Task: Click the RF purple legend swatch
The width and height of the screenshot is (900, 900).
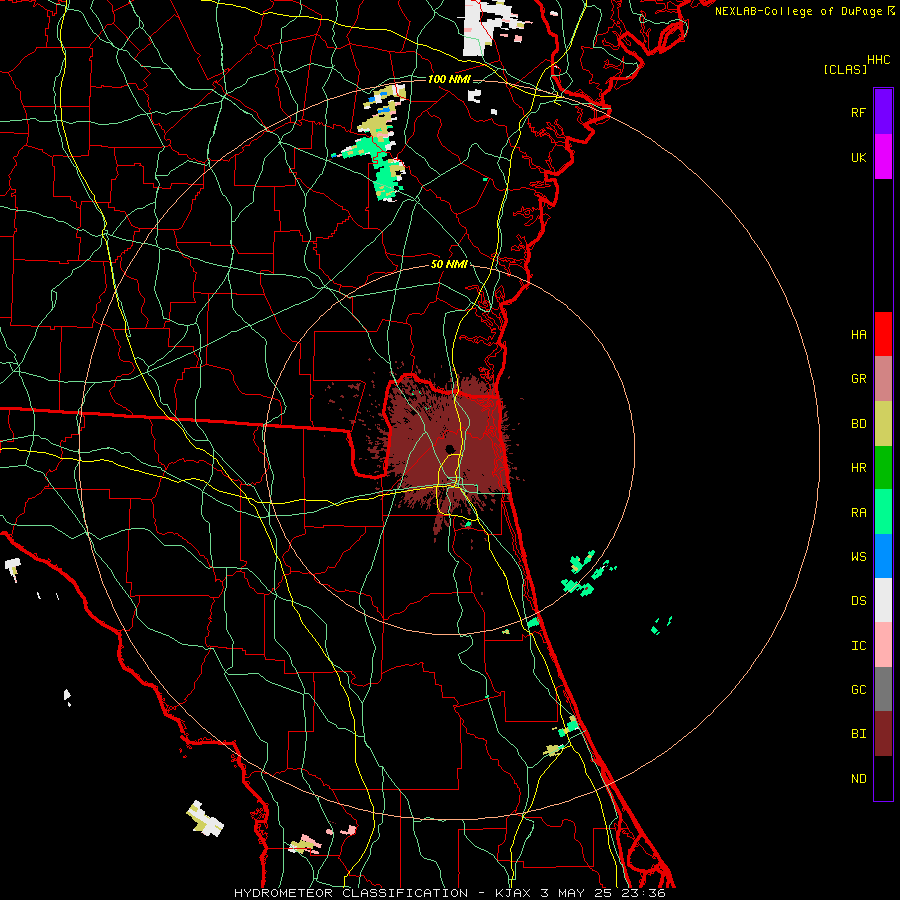Action: (883, 112)
